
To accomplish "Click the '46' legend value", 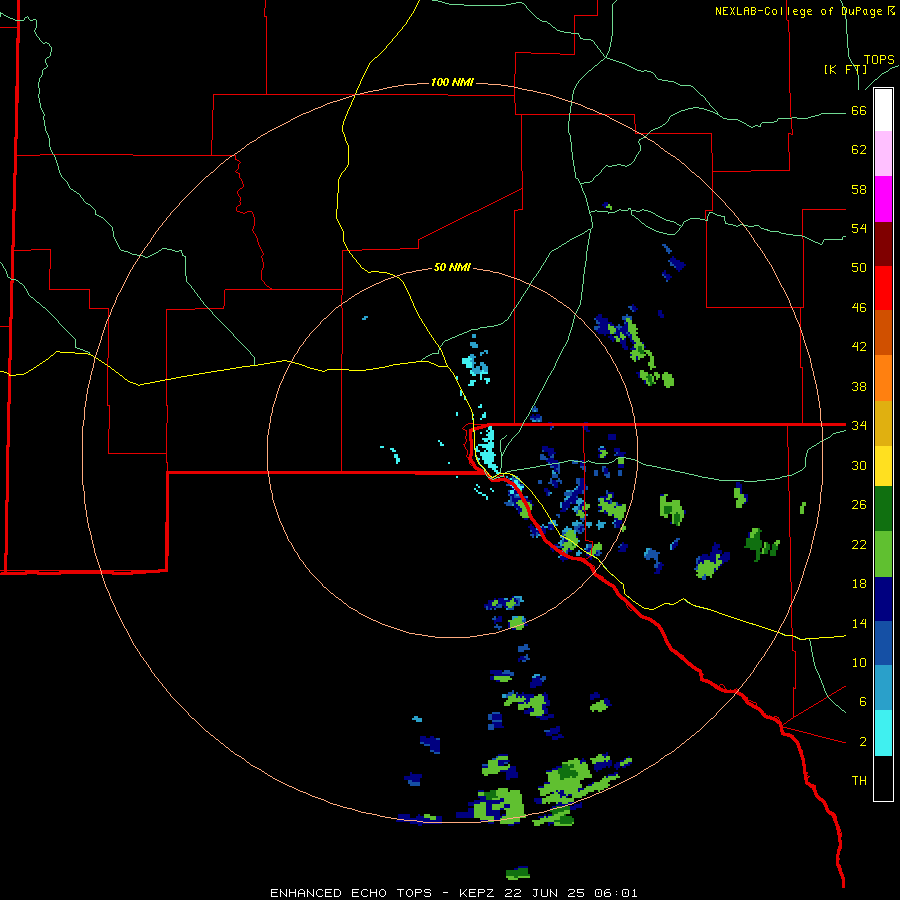I will tap(859, 308).
